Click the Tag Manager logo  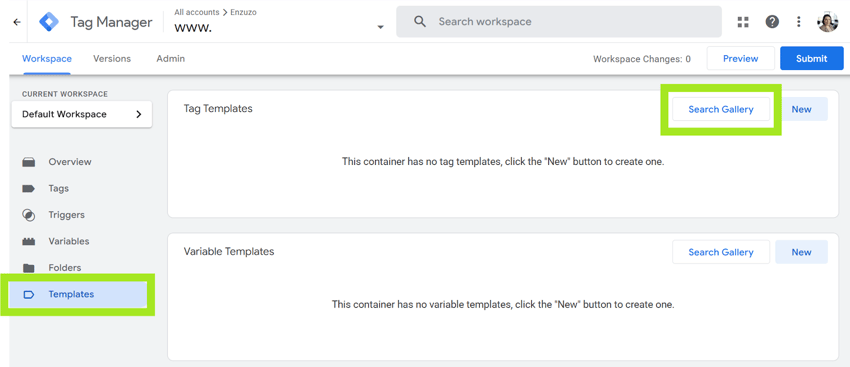click(49, 22)
